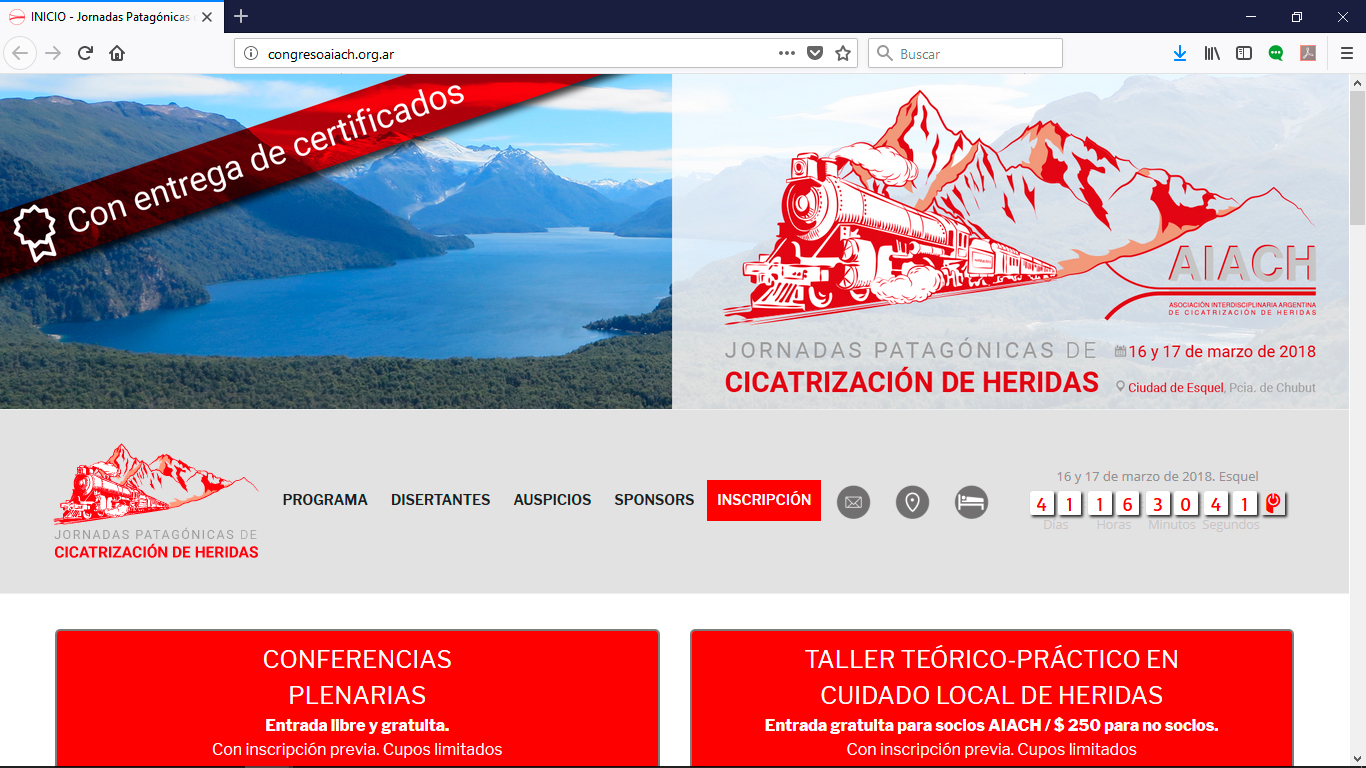Open the Firefox hamburger menu

click(x=1347, y=53)
